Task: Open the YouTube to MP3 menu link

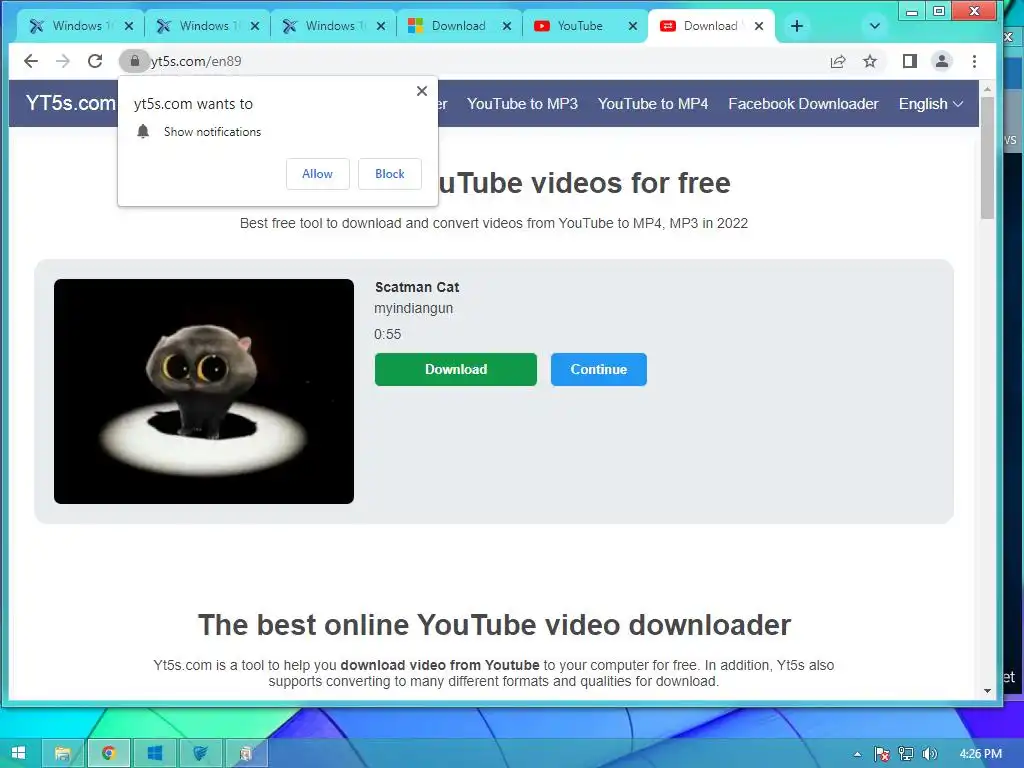Action: [x=522, y=104]
